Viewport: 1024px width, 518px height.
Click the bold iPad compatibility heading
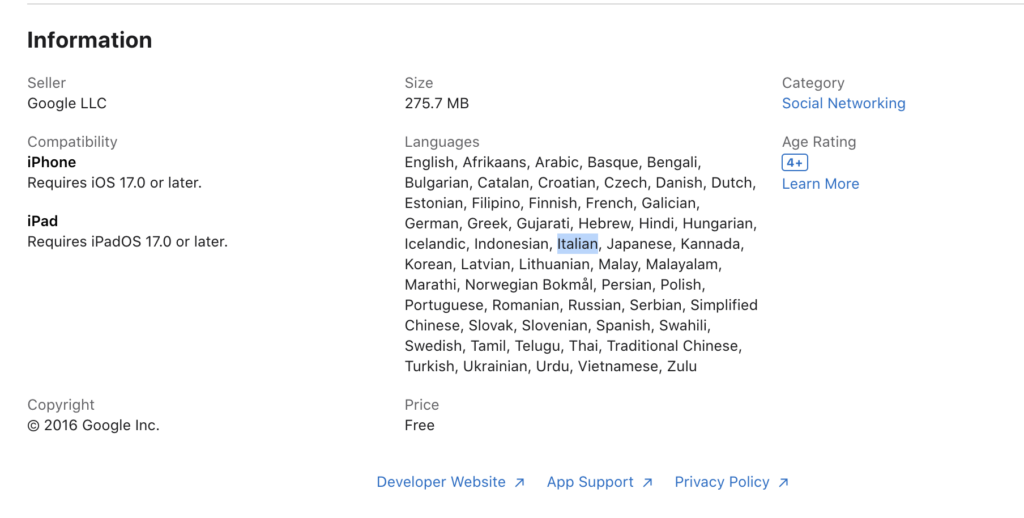[42, 221]
